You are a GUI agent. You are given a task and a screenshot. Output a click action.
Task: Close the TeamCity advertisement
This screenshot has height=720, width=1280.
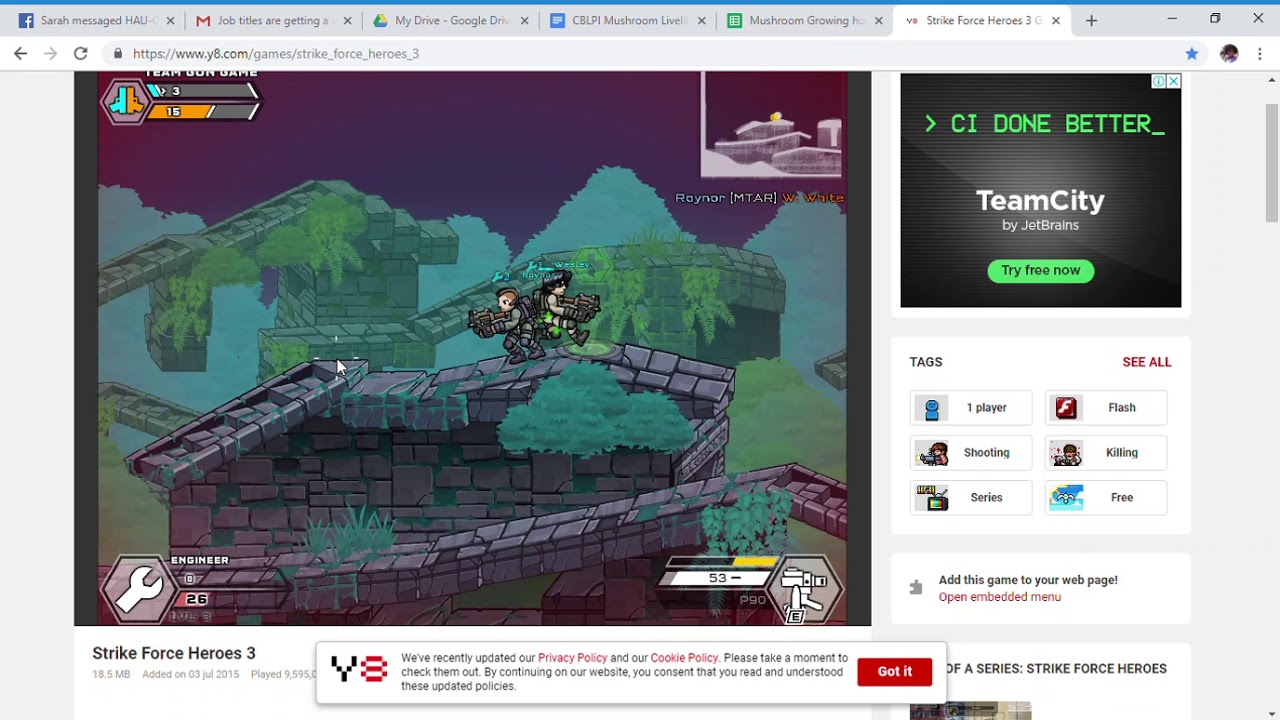point(1173,81)
